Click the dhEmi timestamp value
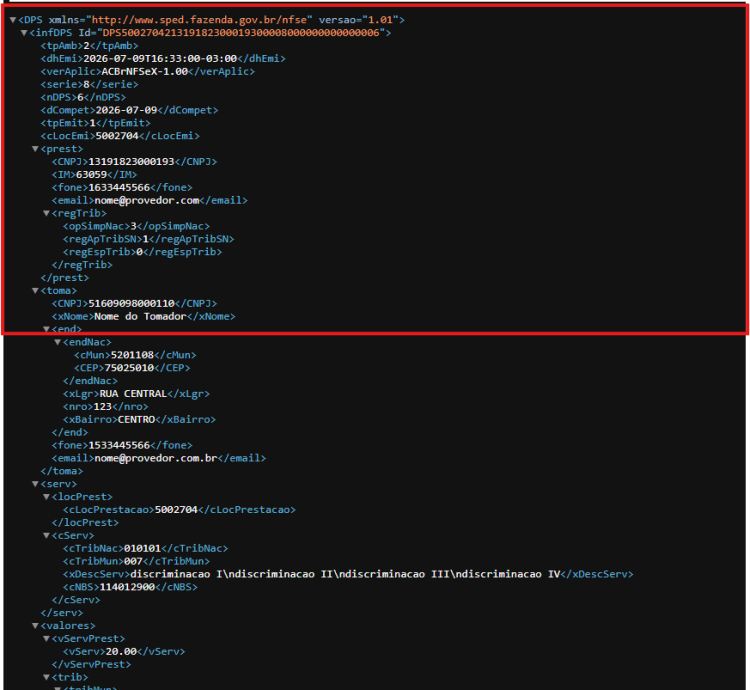 160,59
